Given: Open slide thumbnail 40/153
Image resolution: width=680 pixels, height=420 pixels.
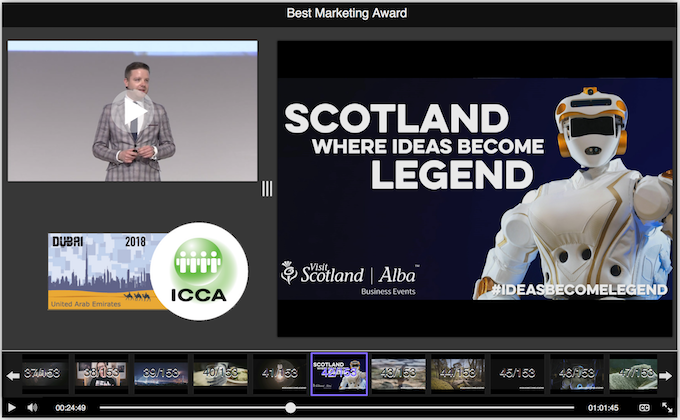Looking at the screenshot, I should (220, 374).
